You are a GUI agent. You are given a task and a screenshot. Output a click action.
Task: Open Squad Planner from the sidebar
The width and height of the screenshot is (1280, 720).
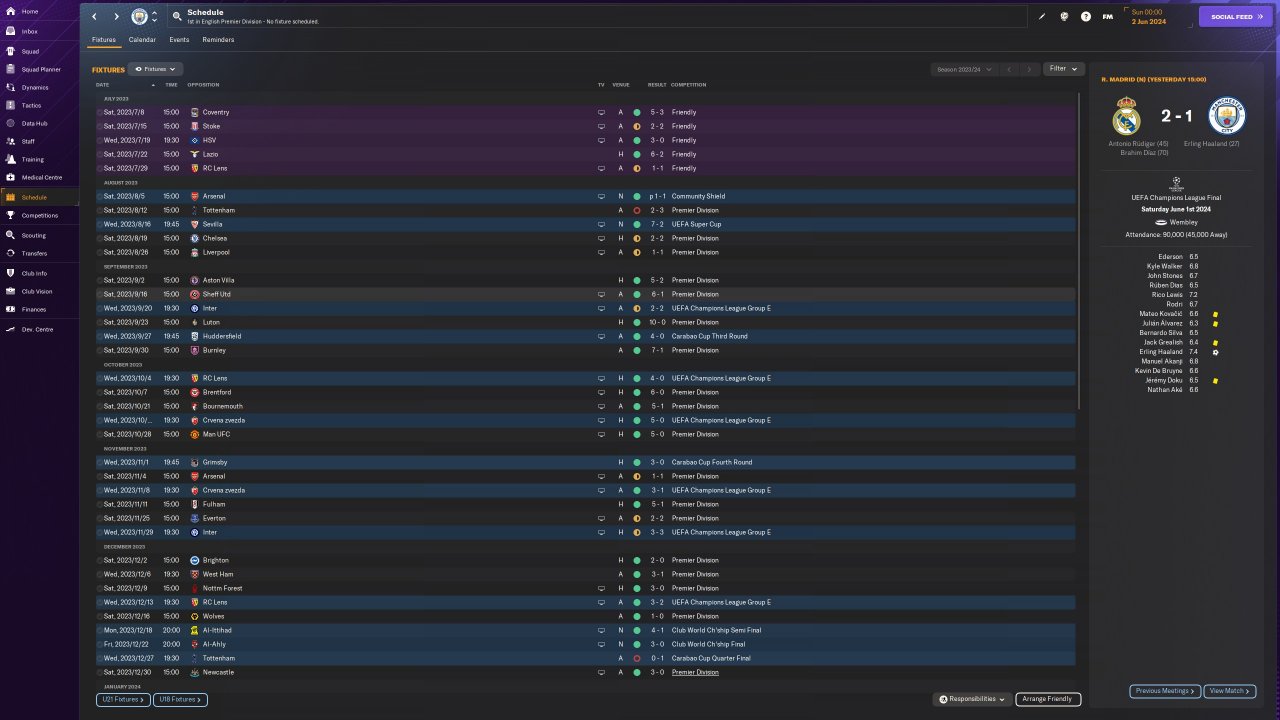[40, 69]
